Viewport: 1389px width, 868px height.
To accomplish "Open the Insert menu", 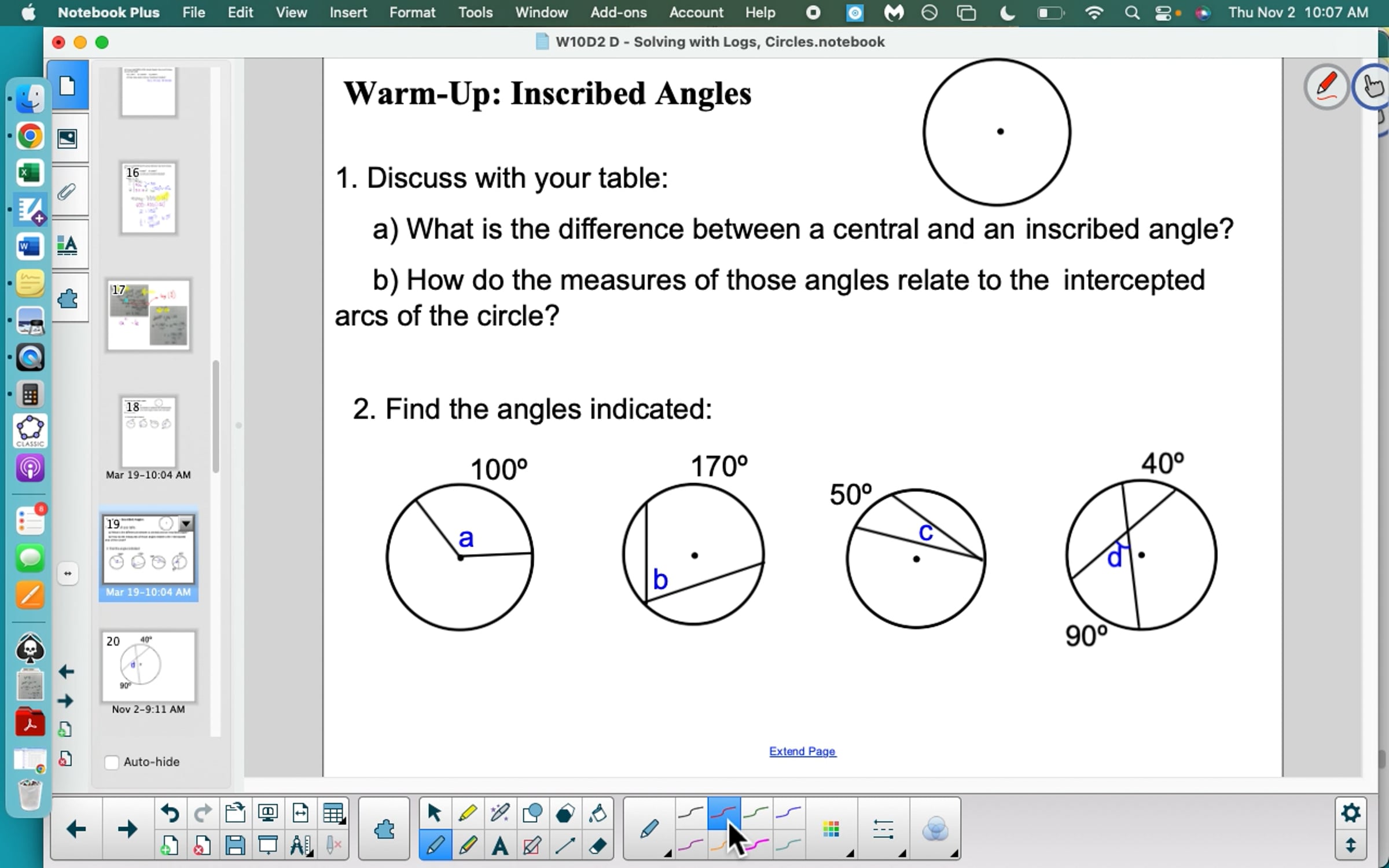I will point(348,13).
